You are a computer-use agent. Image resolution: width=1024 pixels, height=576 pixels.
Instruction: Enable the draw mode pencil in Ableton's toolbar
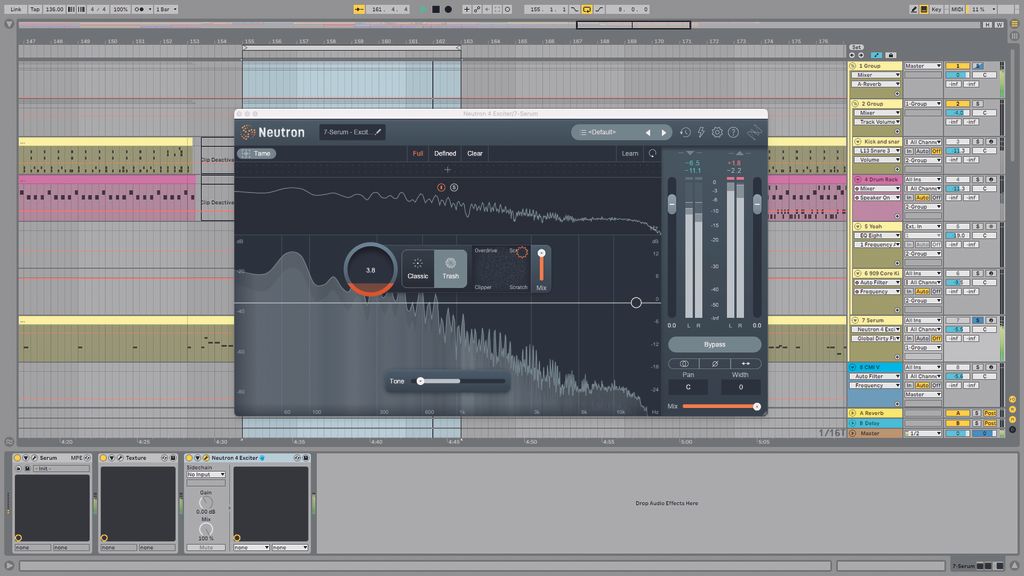[x=913, y=8]
